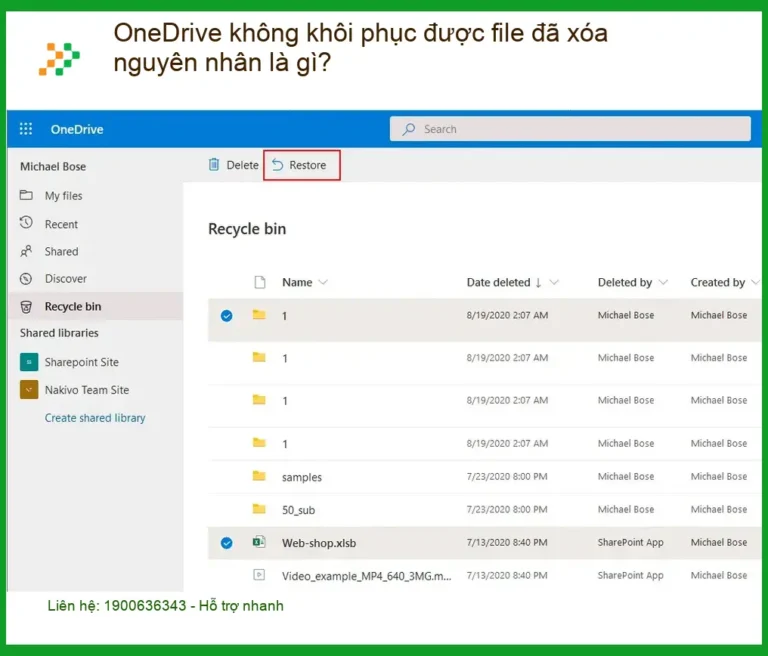The height and width of the screenshot is (656, 768).
Task: Click the Restore arrow icon
Action: coord(278,165)
